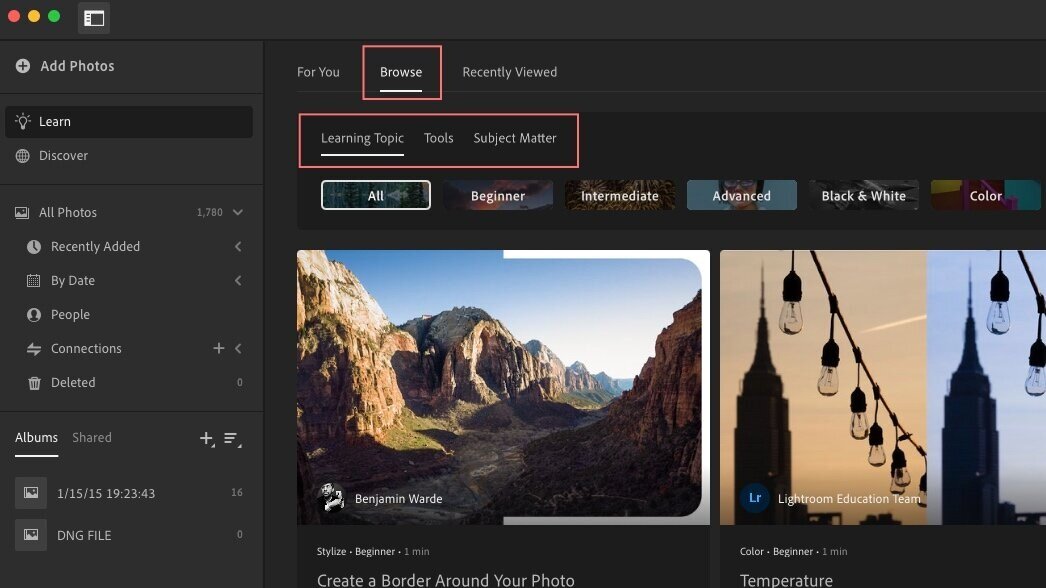Click the Add Photos plus icon
Viewport: 1046px width, 588px height.
tap(23, 65)
